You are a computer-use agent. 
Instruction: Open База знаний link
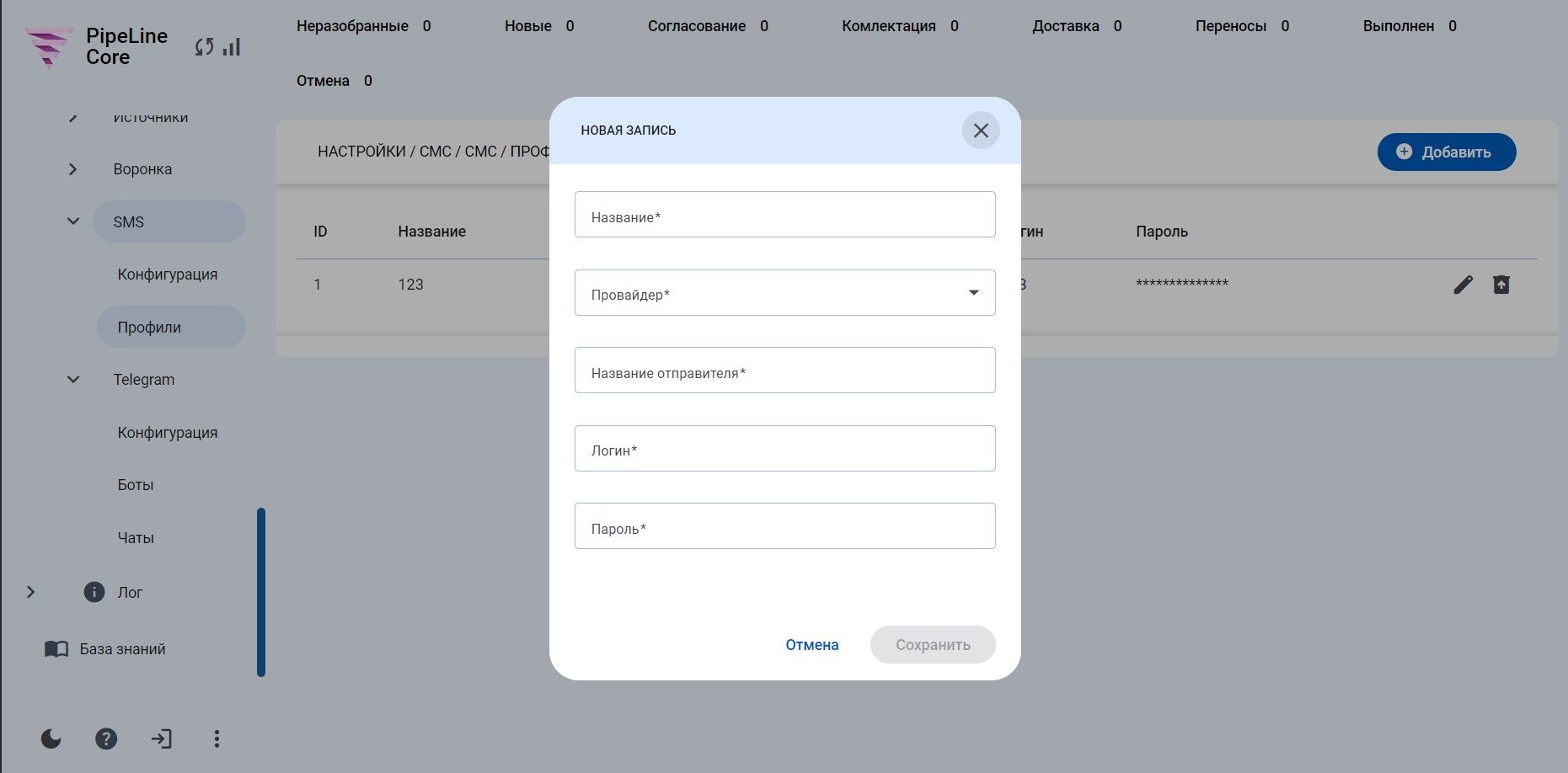(123, 649)
